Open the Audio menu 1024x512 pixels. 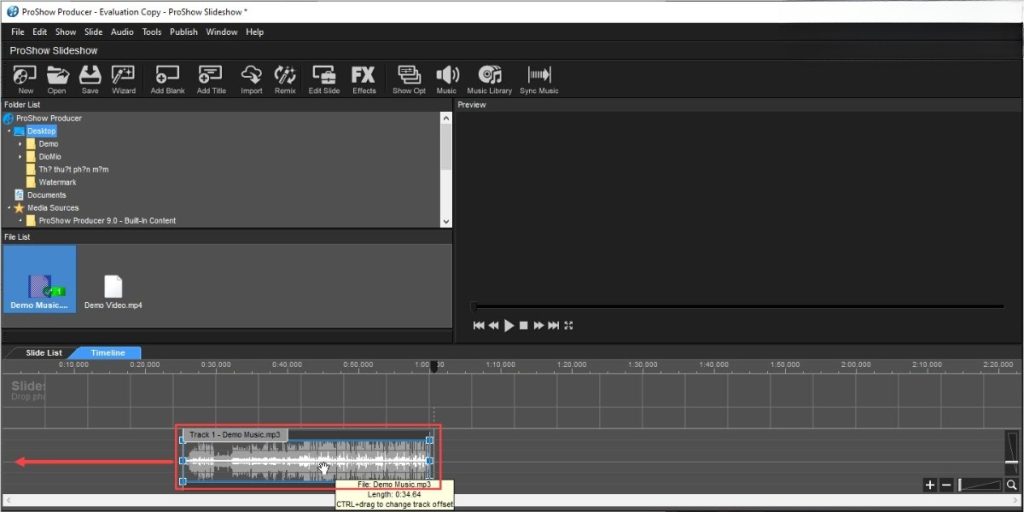point(122,31)
